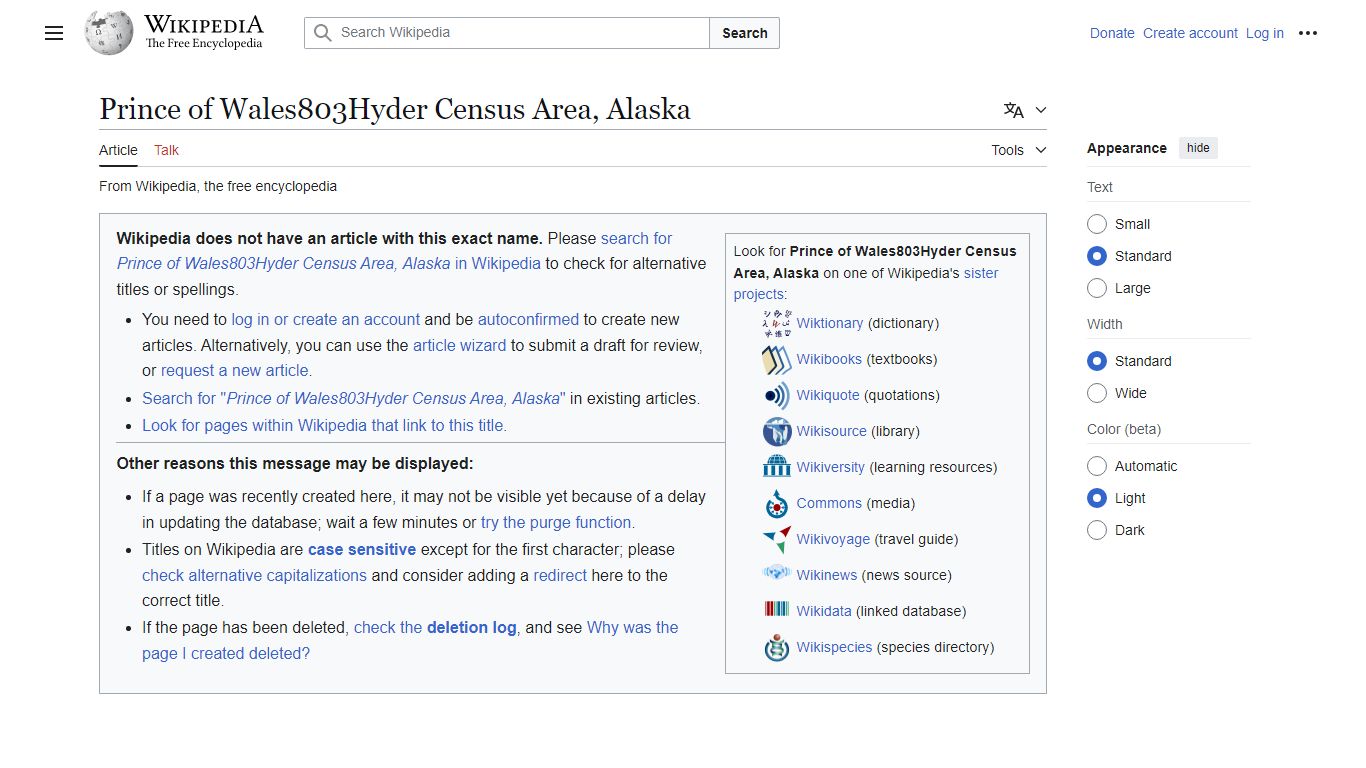Screen dimensions: 1366x768
Task: Open the Wikinews news source link
Action: tap(827, 575)
